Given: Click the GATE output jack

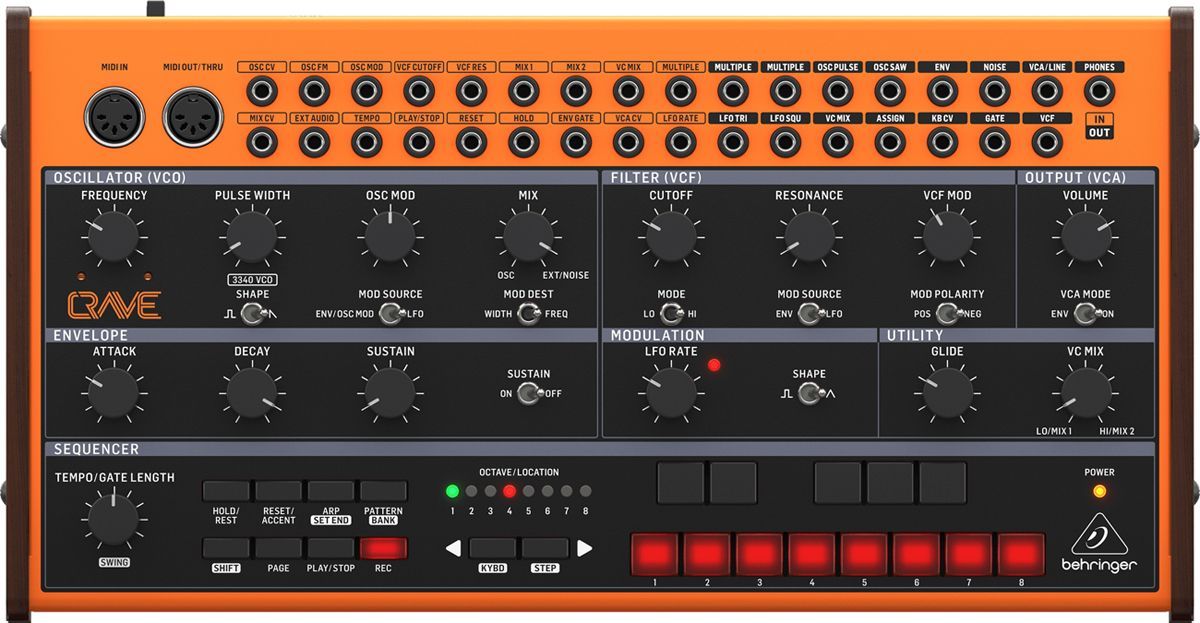Looking at the screenshot, I should [994, 143].
